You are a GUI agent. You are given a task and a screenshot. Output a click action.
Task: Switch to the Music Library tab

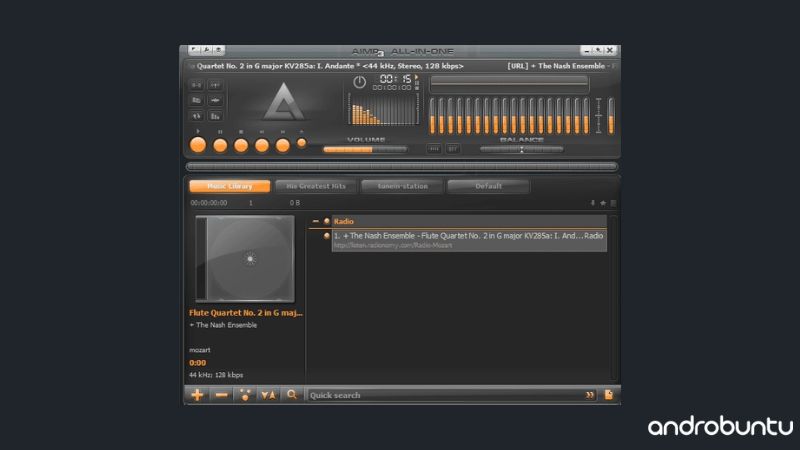tap(230, 186)
